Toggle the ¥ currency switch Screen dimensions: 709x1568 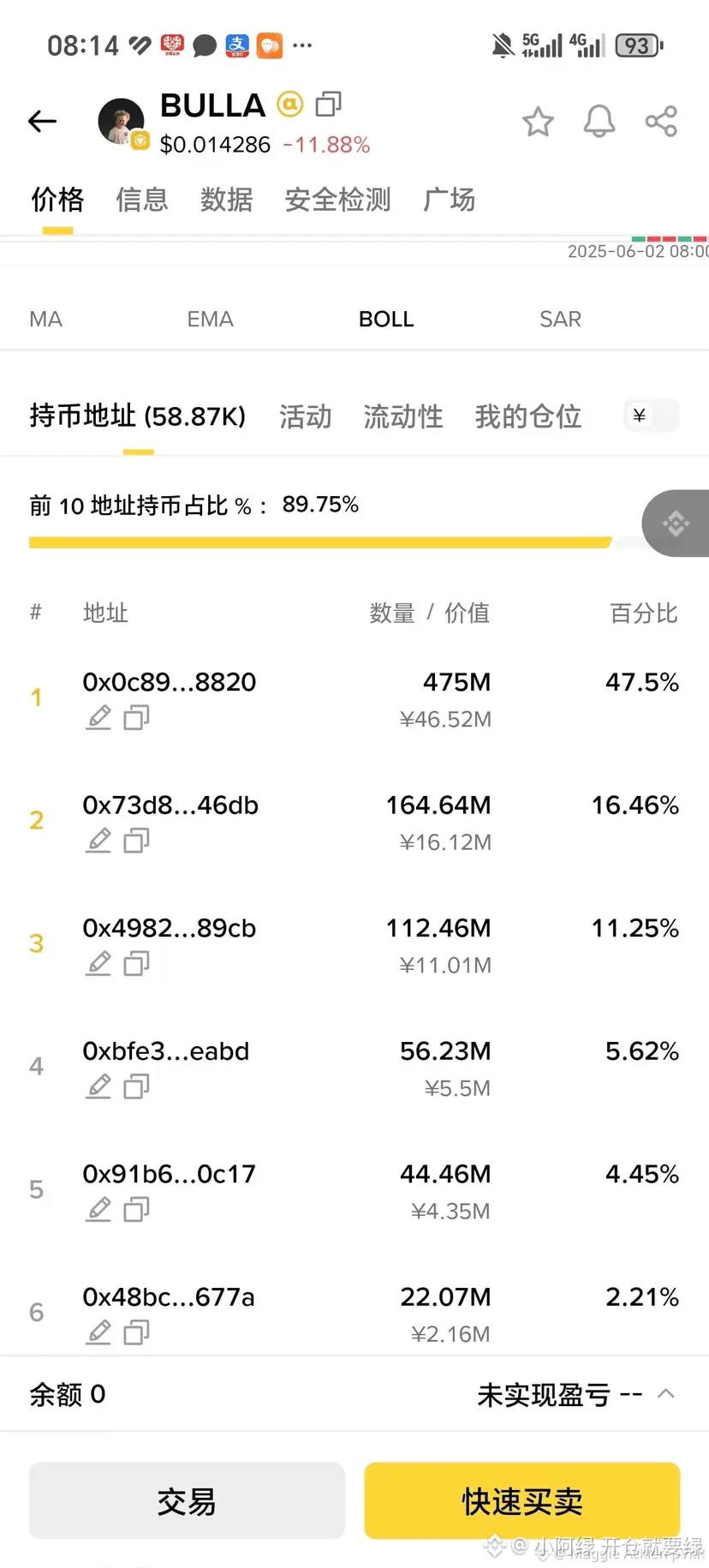point(652,416)
